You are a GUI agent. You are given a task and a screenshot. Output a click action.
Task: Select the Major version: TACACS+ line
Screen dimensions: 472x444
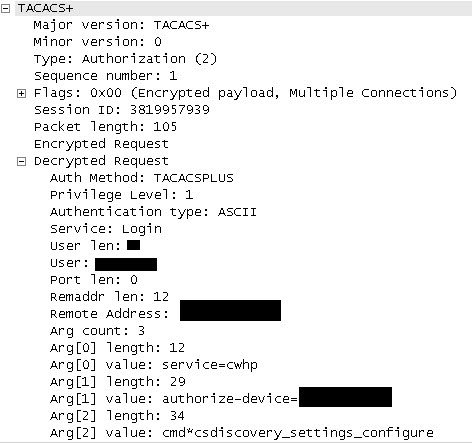[x=121, y=25]
